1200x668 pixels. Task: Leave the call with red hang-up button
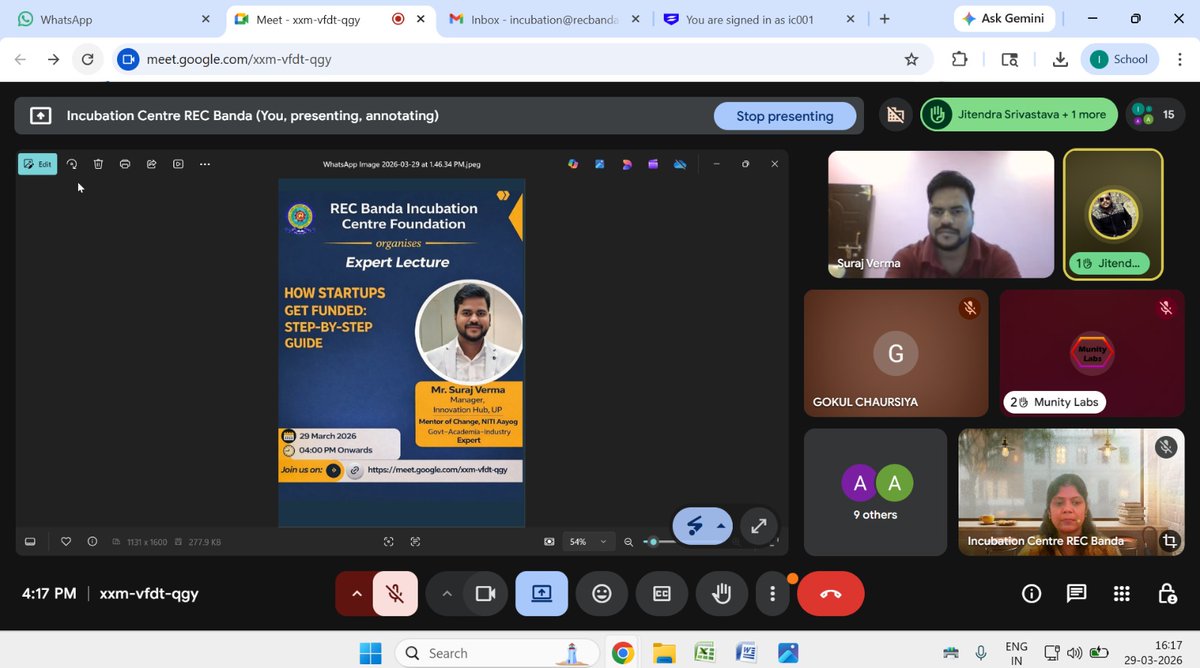point(831,594)
